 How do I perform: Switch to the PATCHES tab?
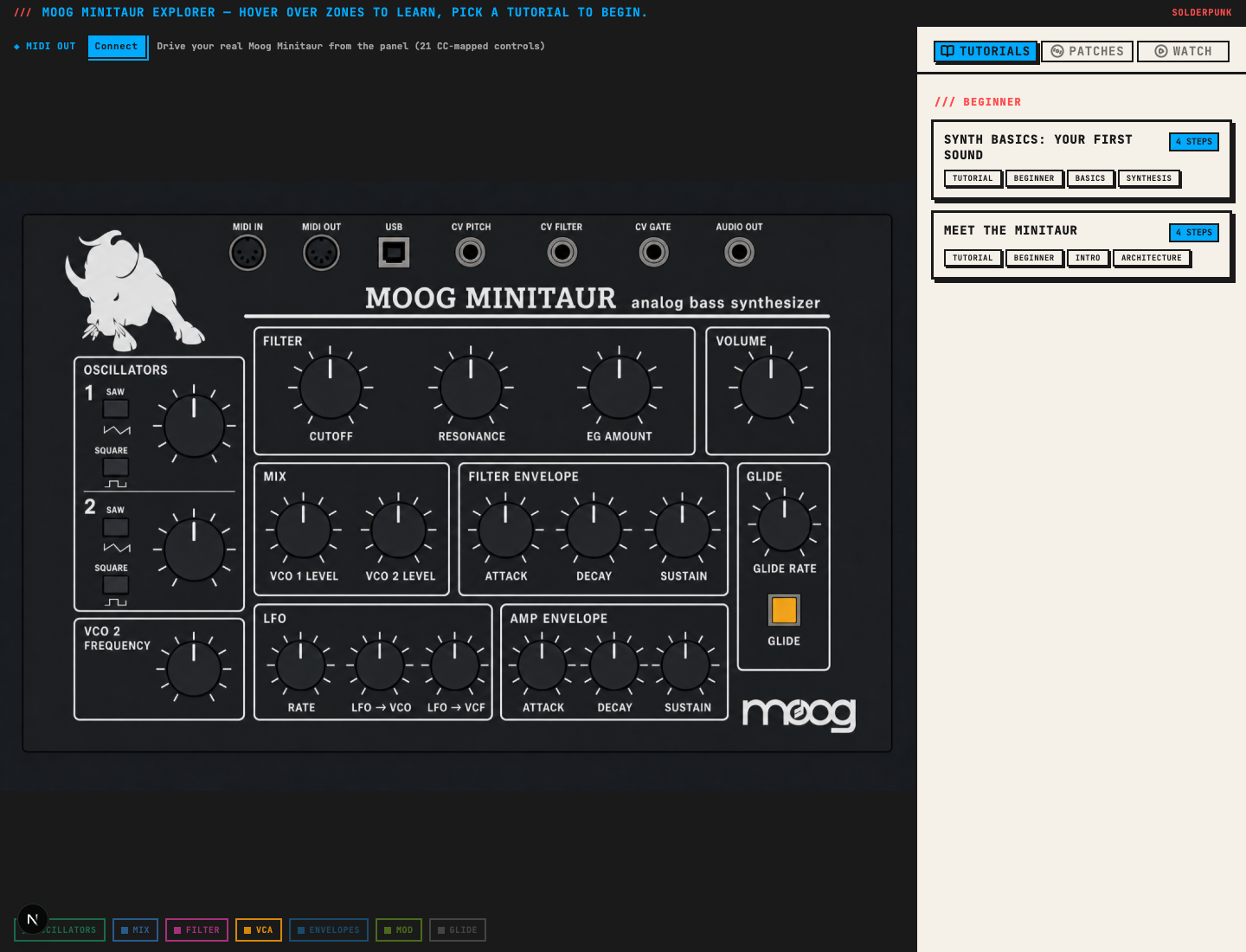[1087, 51]
